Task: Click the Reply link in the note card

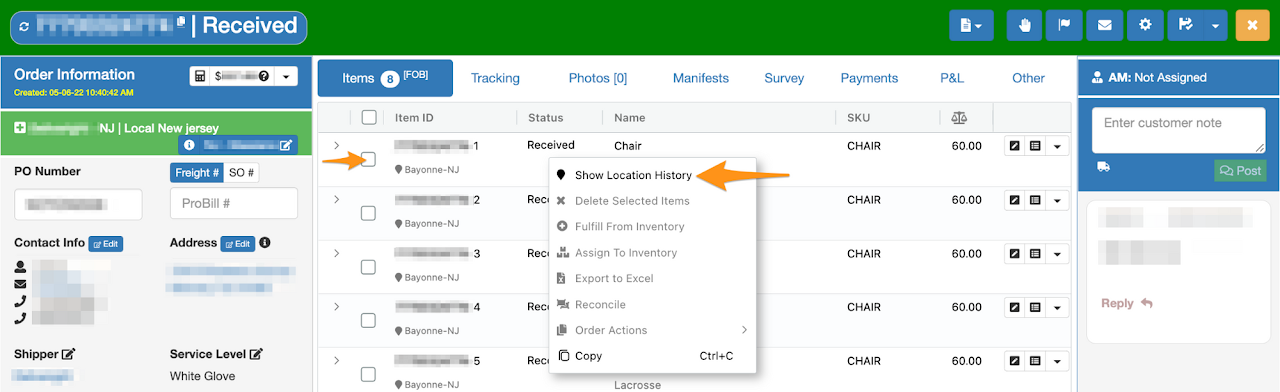Action: [1127, 303]
